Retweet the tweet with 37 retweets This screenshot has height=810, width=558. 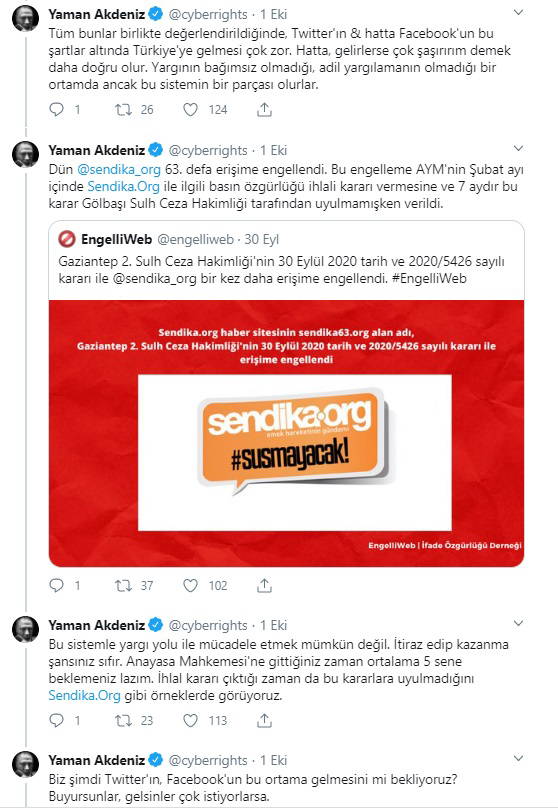(123, 585)
